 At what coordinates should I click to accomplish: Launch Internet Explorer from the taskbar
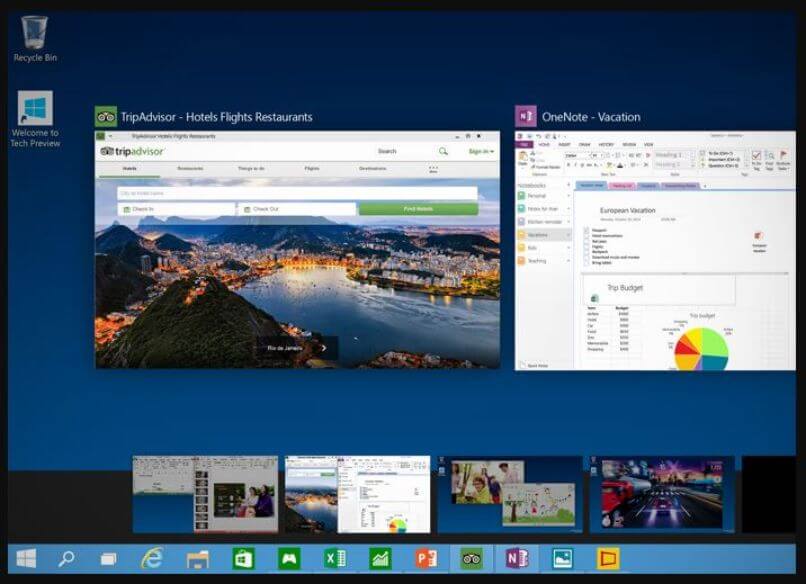click(152, 558)
